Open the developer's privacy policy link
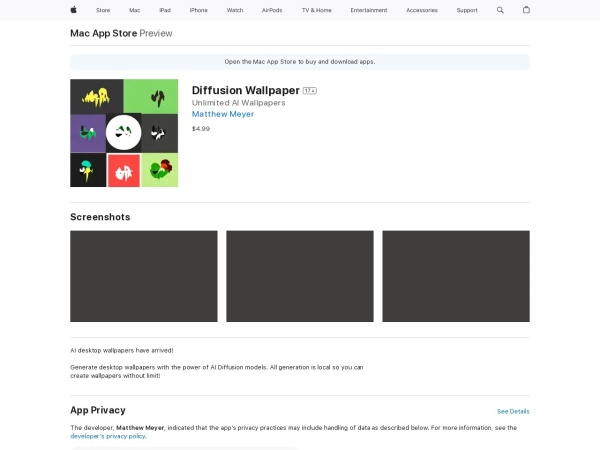Image resolution: width=600 pixels, height=450 pixels. tap(108, 436)
